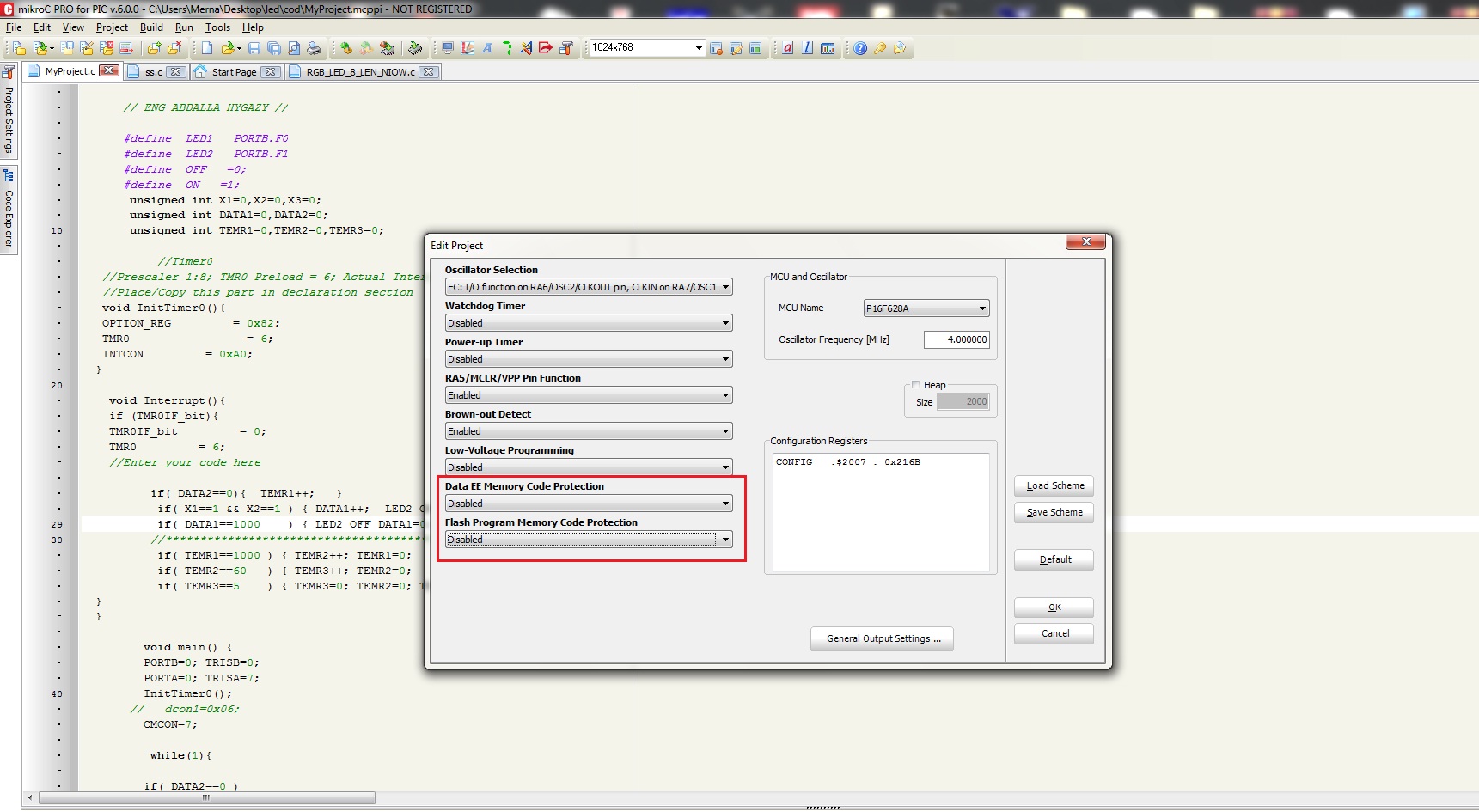Open the Project menu
The image size is (1479, 812).
(x=112, y=27)
